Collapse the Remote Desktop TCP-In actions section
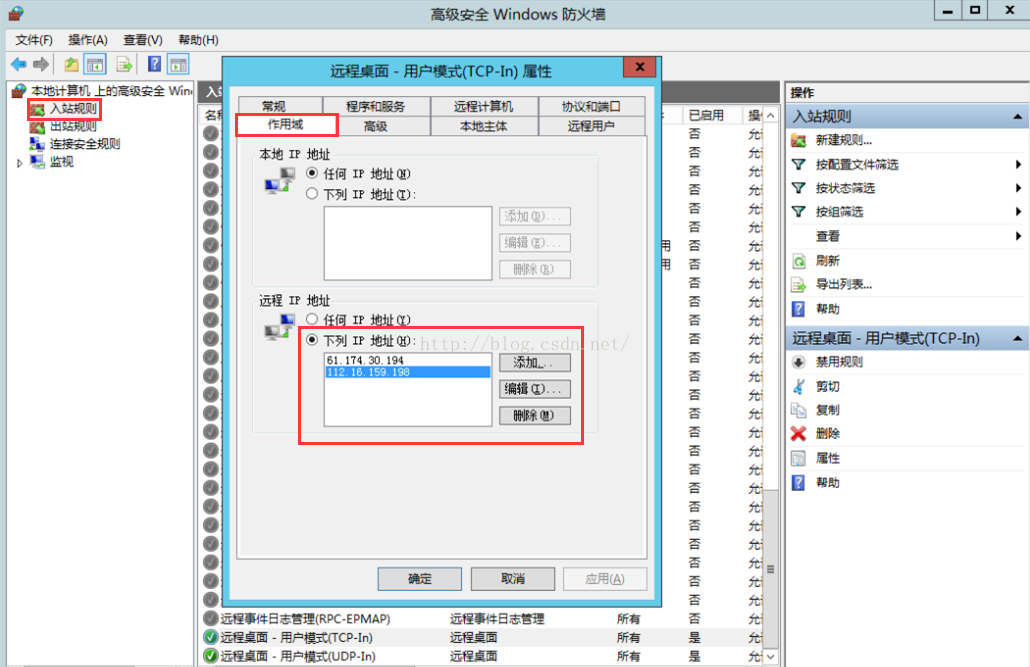Viewport: 1030px width, 667px height. (1018, 338)
